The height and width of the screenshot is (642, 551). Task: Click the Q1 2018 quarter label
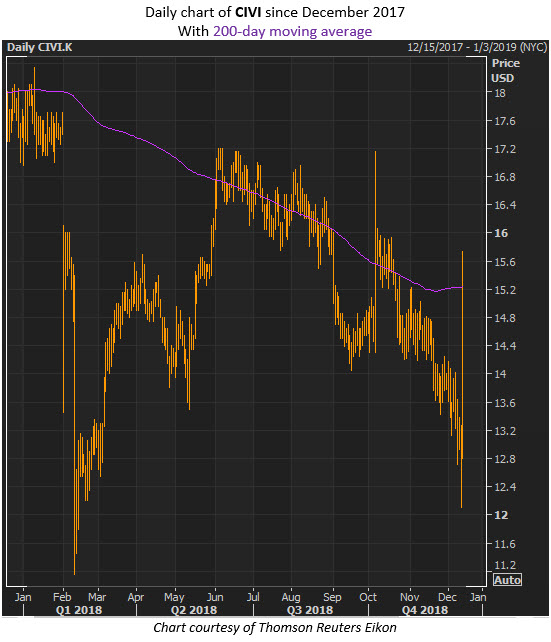79,610
